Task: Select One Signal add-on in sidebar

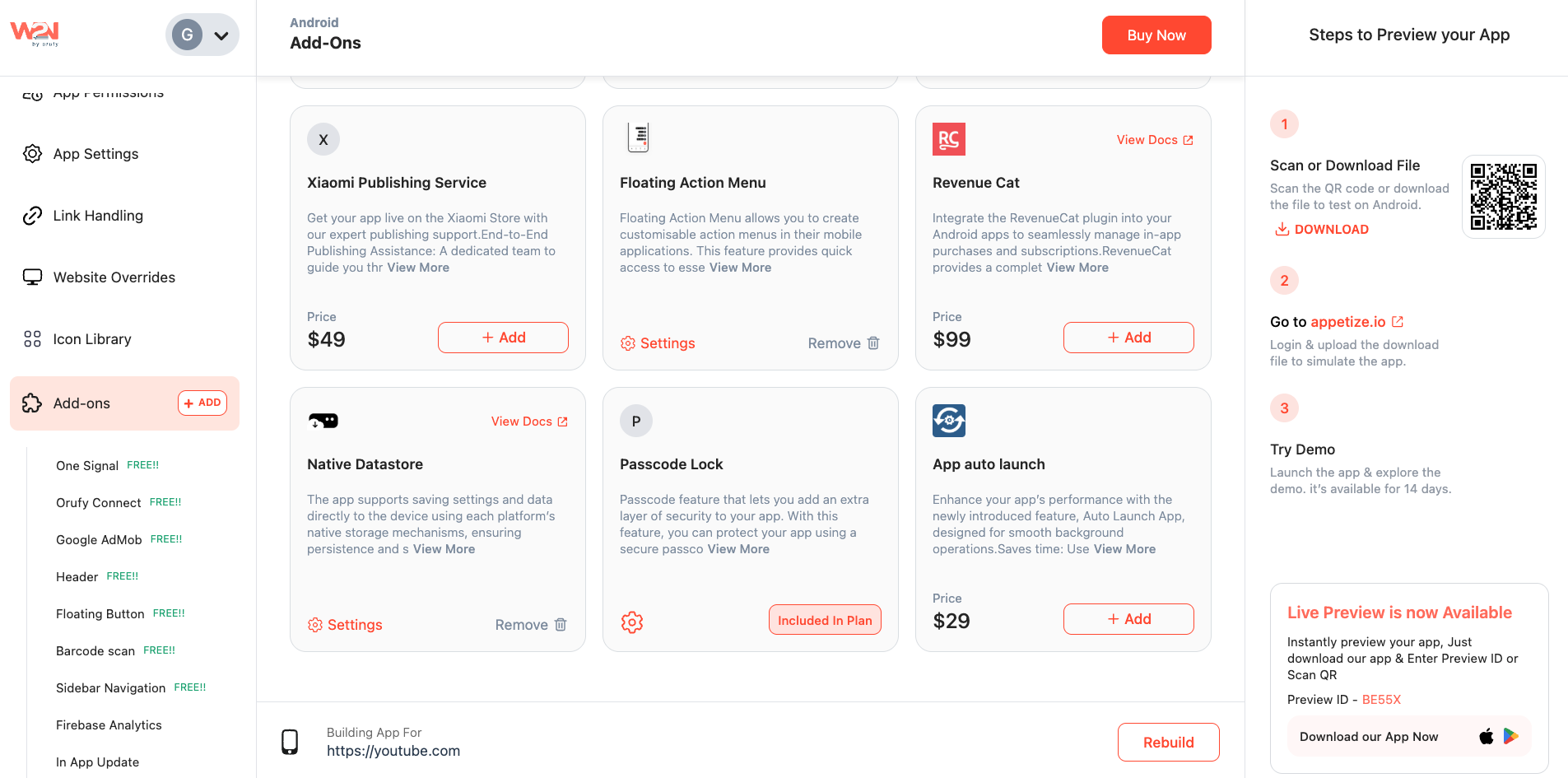Action: click(87, 466)
